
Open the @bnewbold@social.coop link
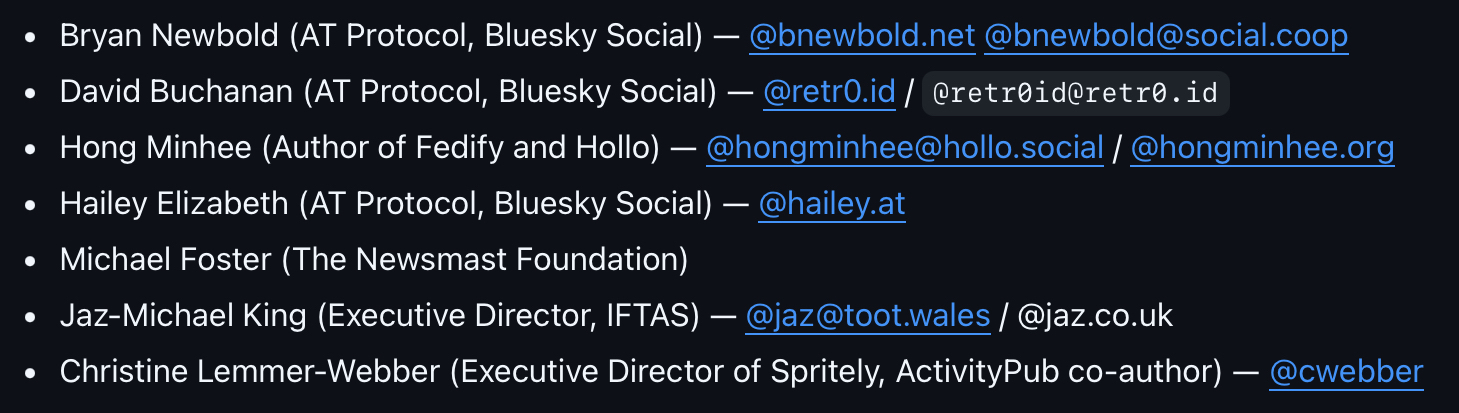tap(1166, 37)
